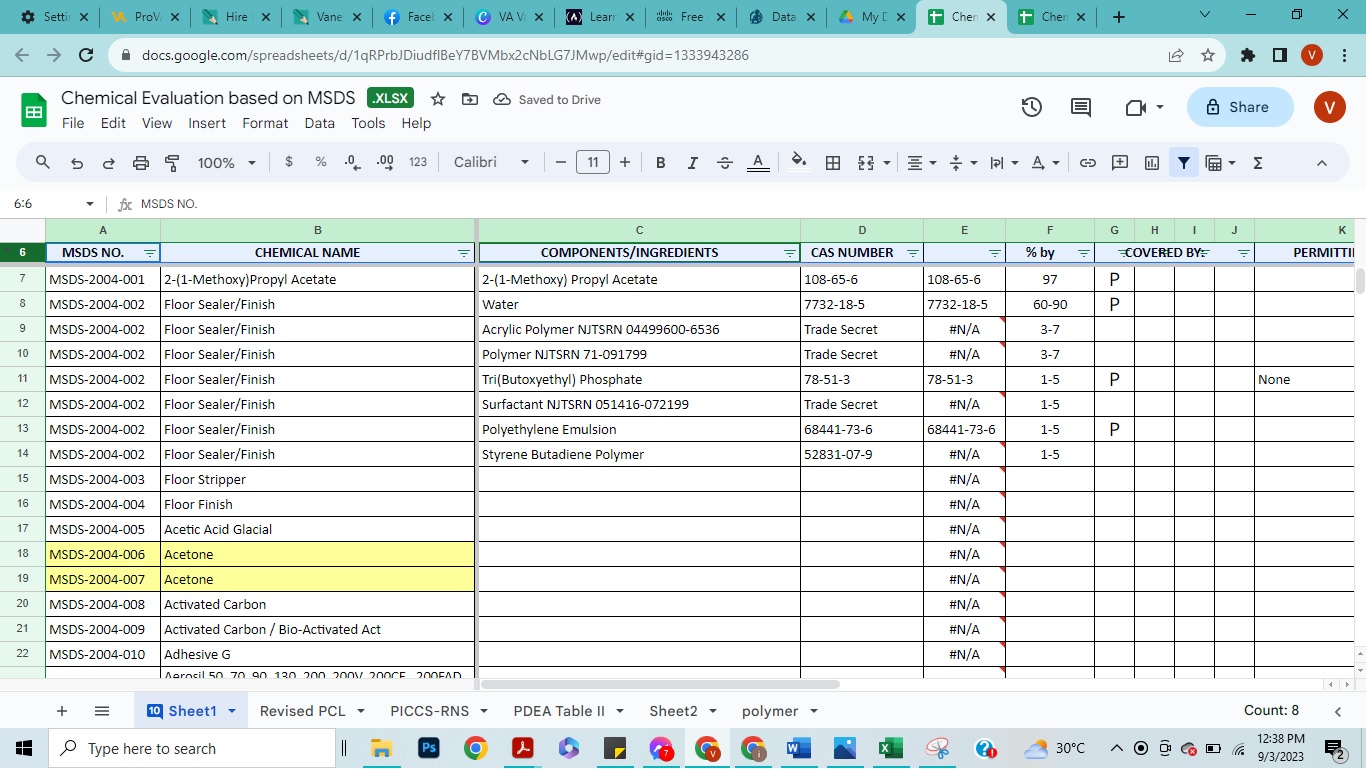Click the insert chart icon
The width and height of the screenshot is (1366, 784).
(x=1152, y=163)
